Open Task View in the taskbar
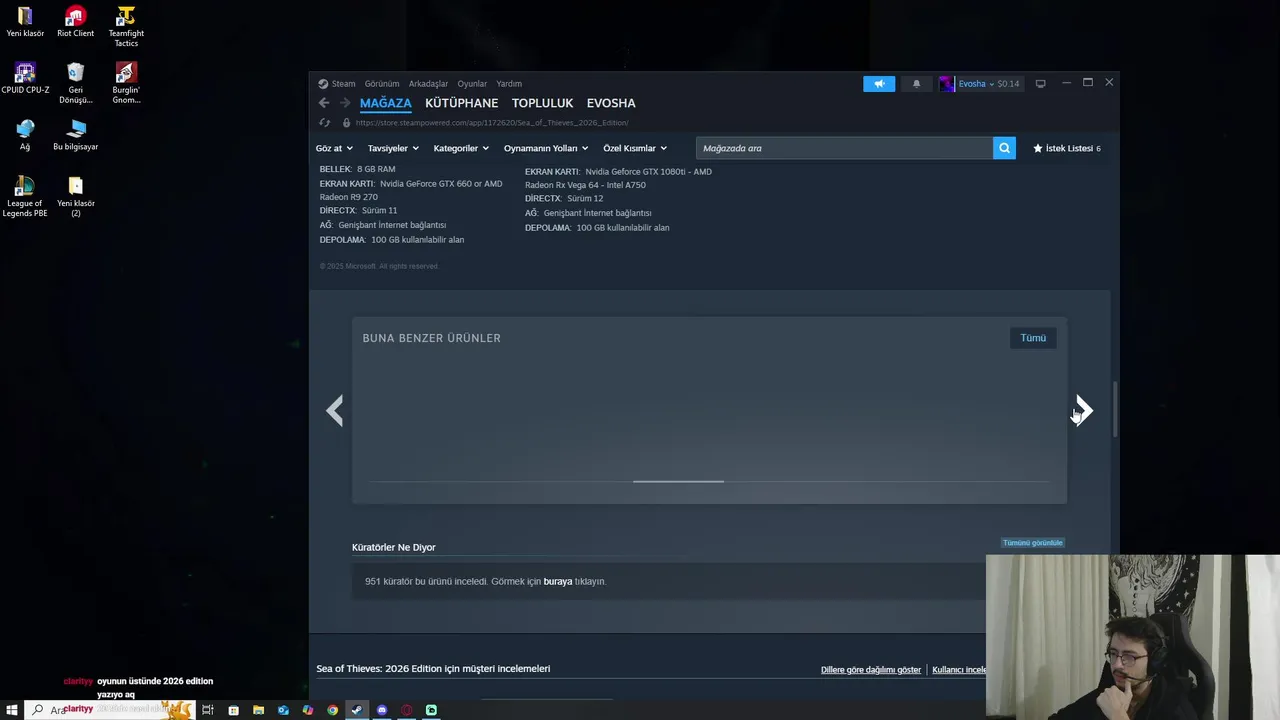Image resolution: width=1280 pixels, height=720 pixels. [208, 710]
